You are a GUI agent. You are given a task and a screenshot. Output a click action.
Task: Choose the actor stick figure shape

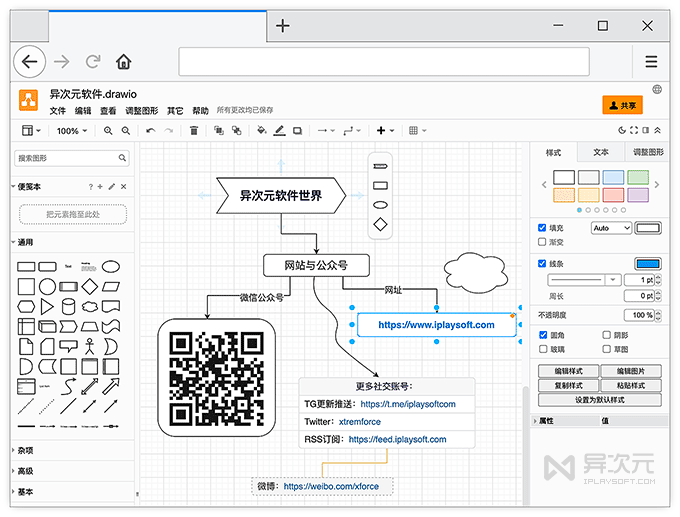[90, 346]
